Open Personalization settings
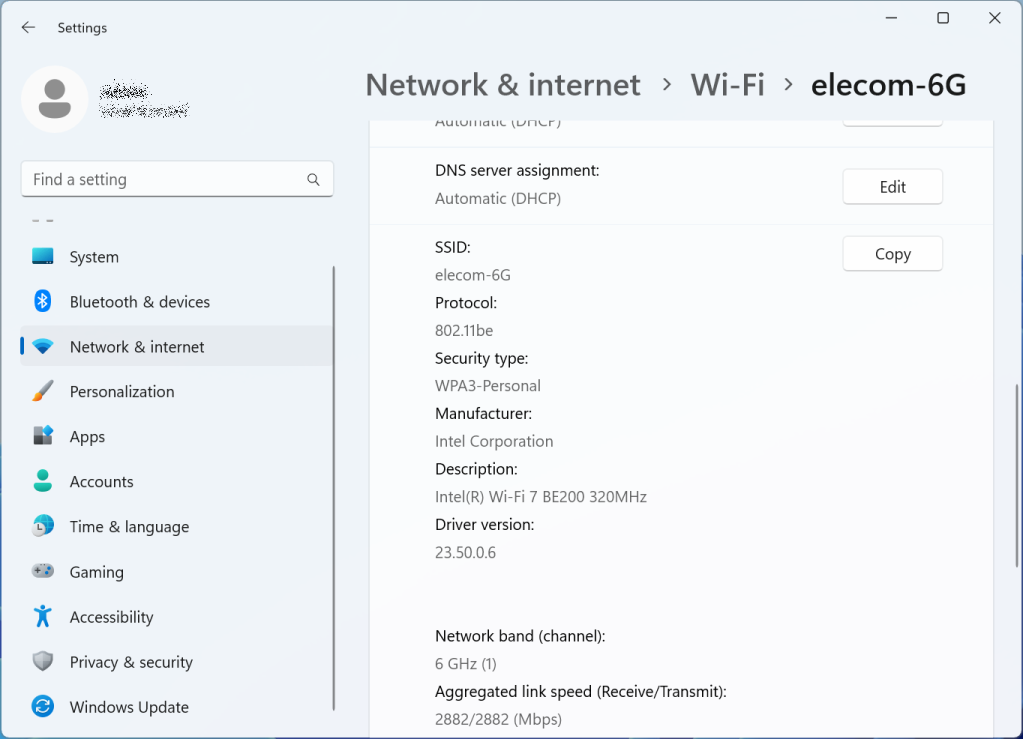The image size is (1023, 739). pyautogui.click(x=123, y=391)
